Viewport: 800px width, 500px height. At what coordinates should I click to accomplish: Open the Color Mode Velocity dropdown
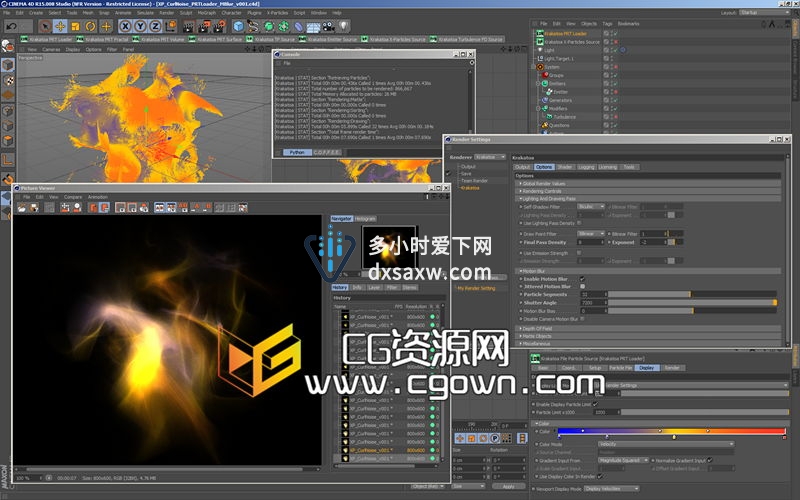(x=666, y=444)
